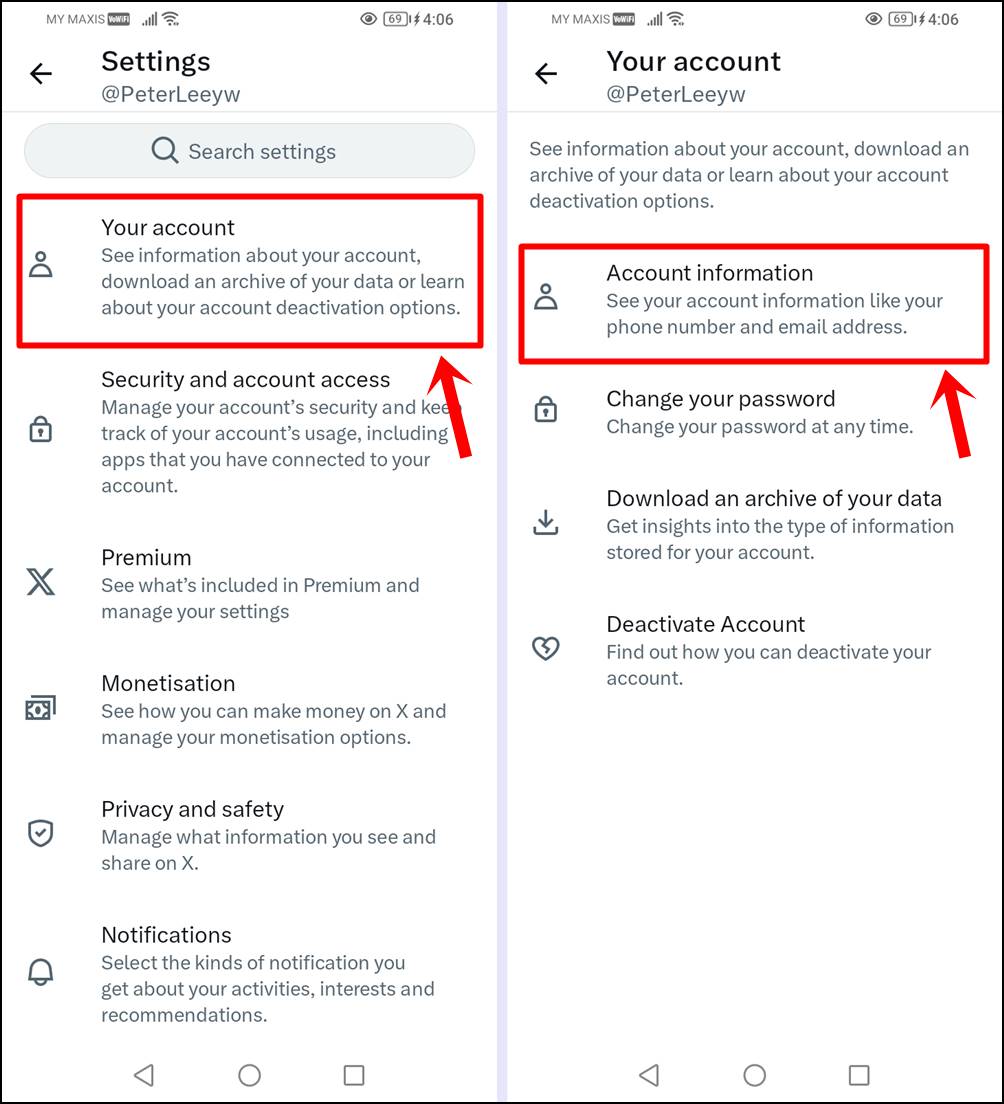The width and height of the screenshot is (1004, 1104).
Task: Tap the Security lock icon
Action: pos(40,429)
